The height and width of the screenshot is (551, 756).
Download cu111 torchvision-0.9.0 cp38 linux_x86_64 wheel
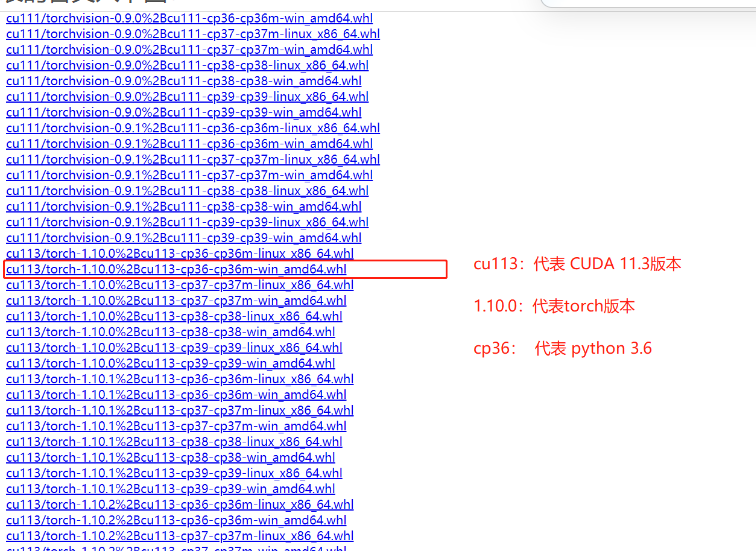188,66
